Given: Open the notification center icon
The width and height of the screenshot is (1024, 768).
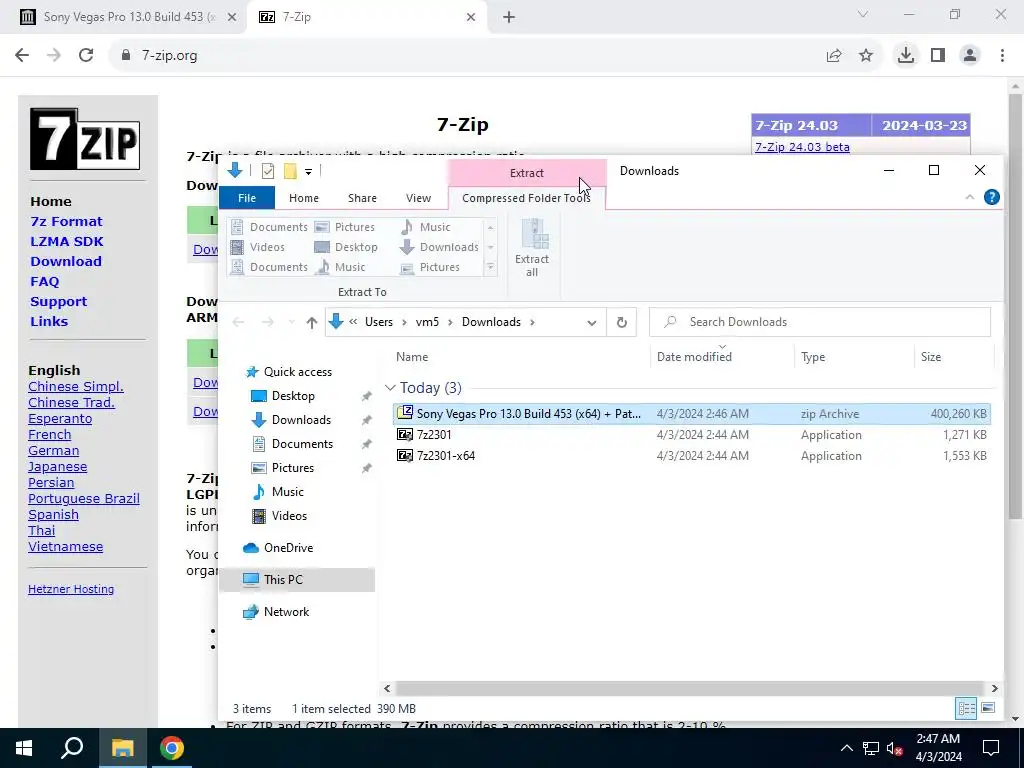Looking at the screenshot, I should point(991,748).
